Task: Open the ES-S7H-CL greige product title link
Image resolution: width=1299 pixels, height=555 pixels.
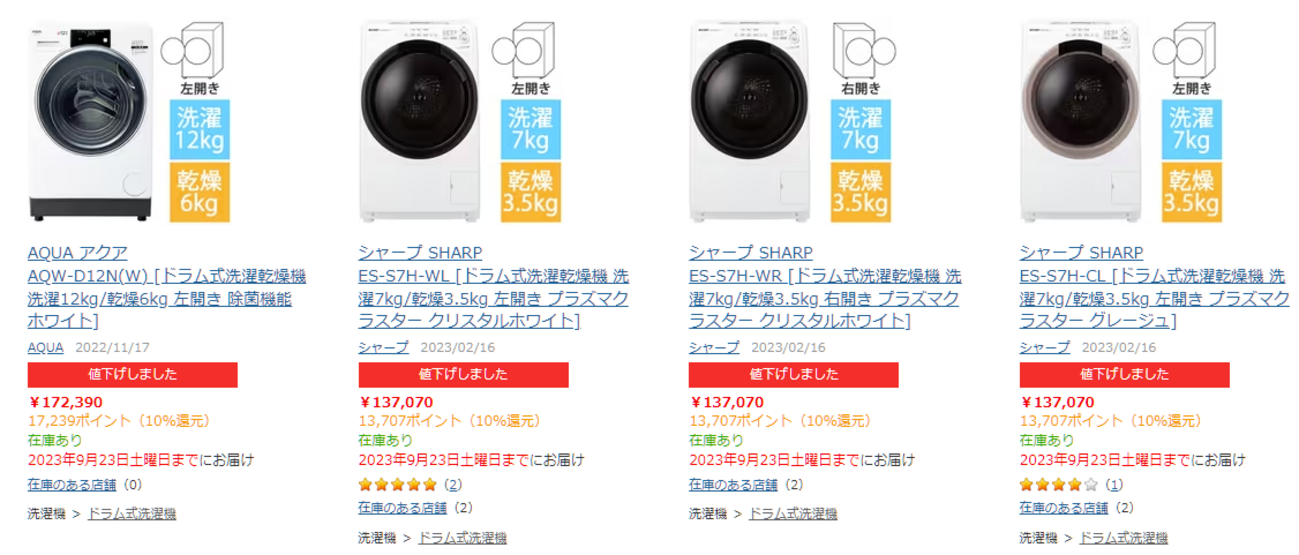Action: click(1154, 287)
